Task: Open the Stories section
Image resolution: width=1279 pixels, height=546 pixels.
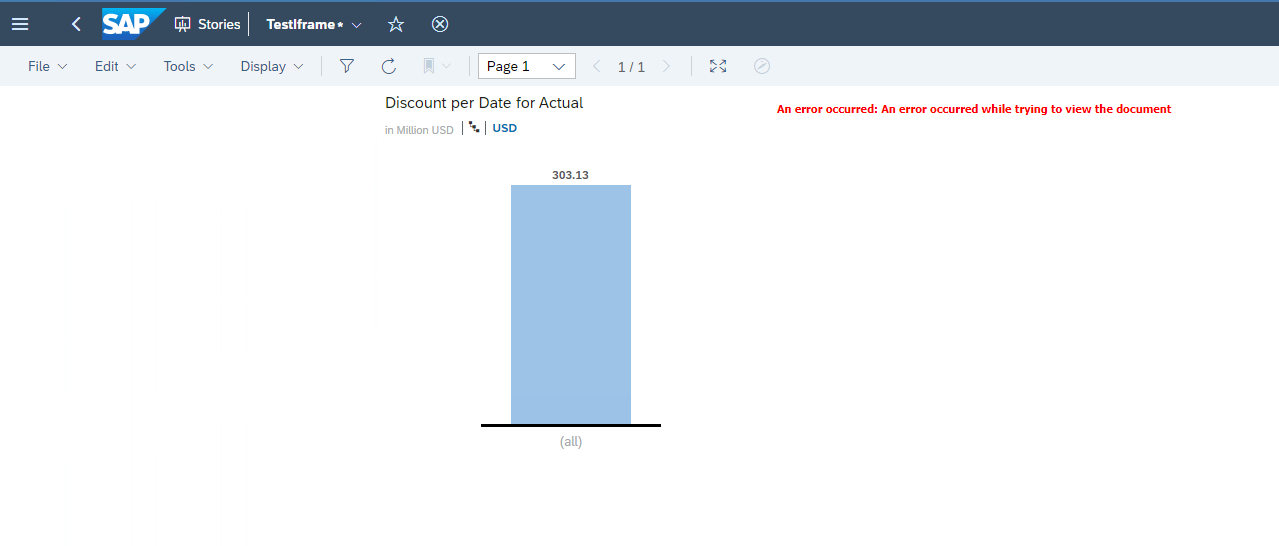Action: tap(208, 24)
